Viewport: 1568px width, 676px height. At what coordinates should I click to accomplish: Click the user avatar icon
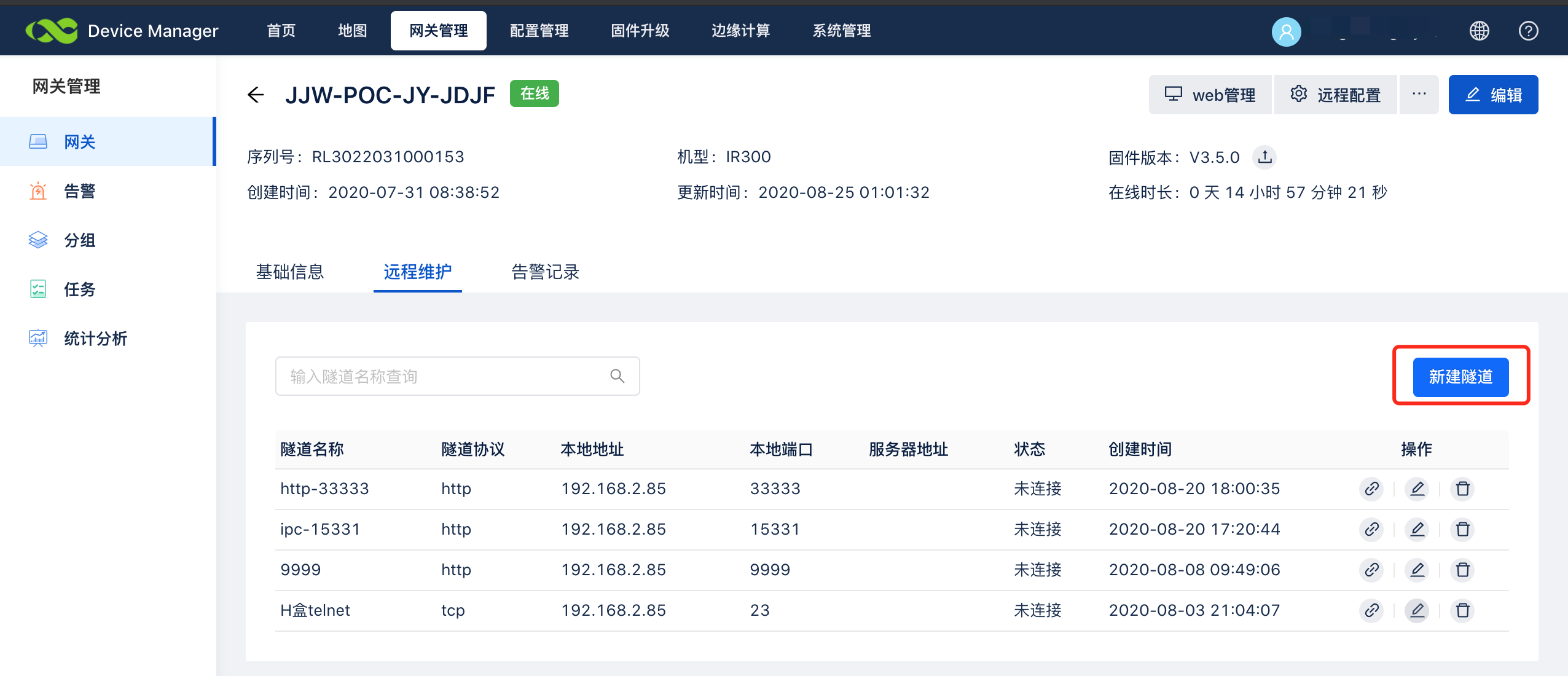1286,31
